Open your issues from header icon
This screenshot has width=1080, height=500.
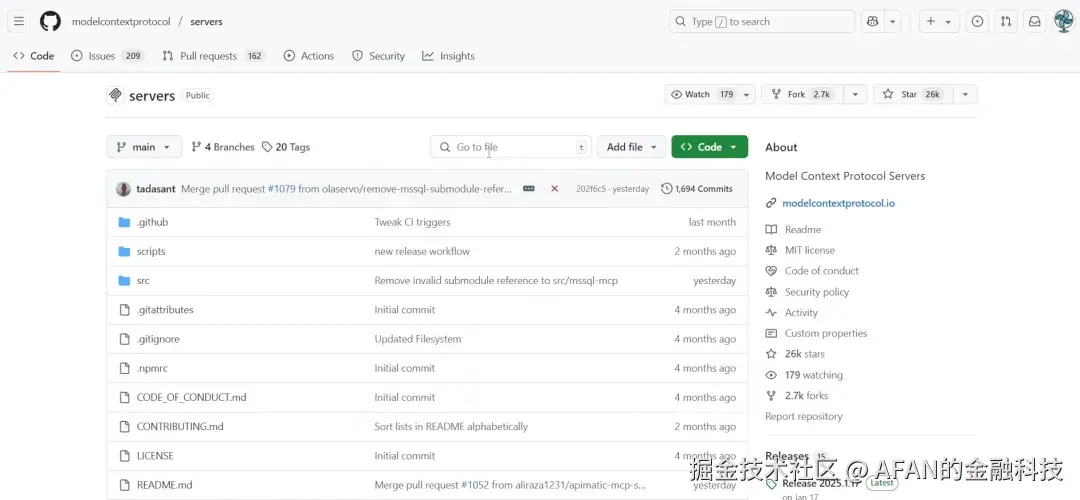tap(977, 21)
